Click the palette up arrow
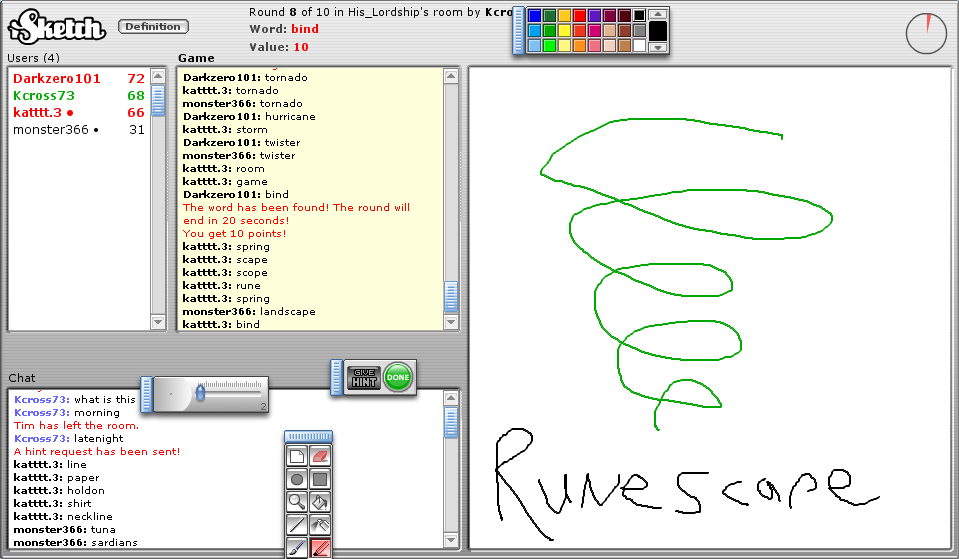This screenshot has width=959, height=559. [657, 14]
